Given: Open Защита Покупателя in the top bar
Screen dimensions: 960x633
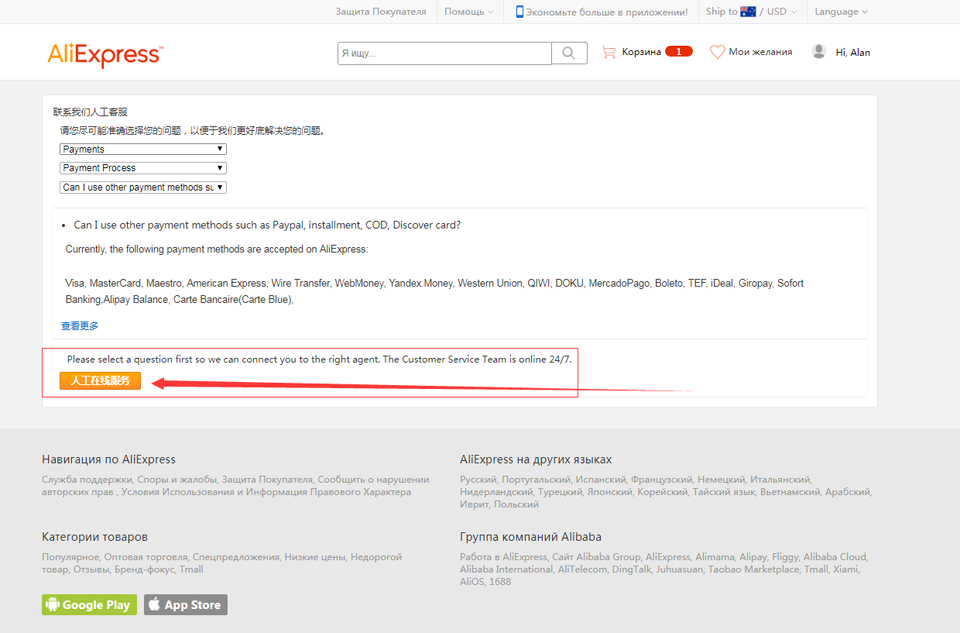Looking at the screenshot, I should coord(381,12).
